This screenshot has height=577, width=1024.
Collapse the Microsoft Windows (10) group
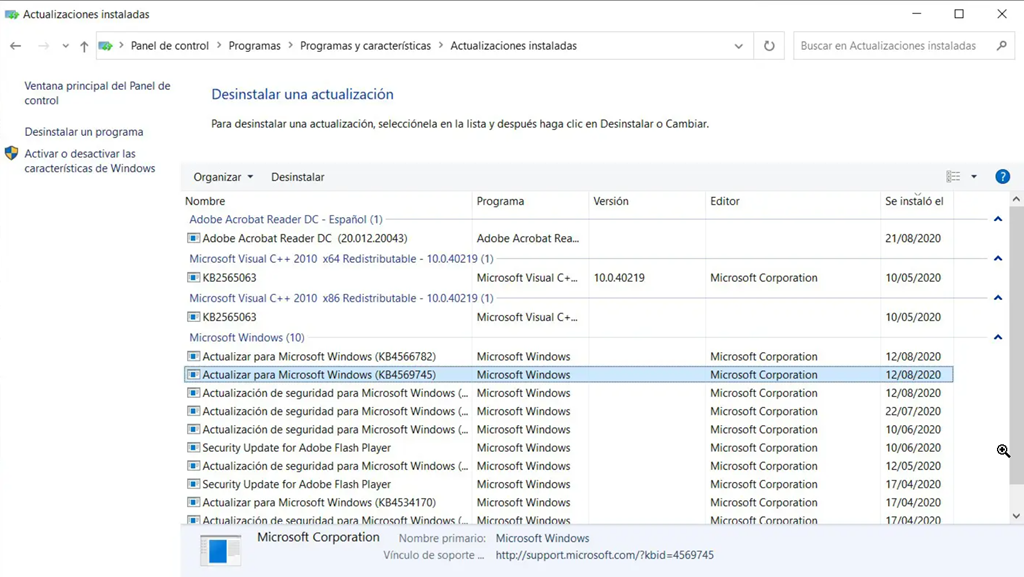997,338
